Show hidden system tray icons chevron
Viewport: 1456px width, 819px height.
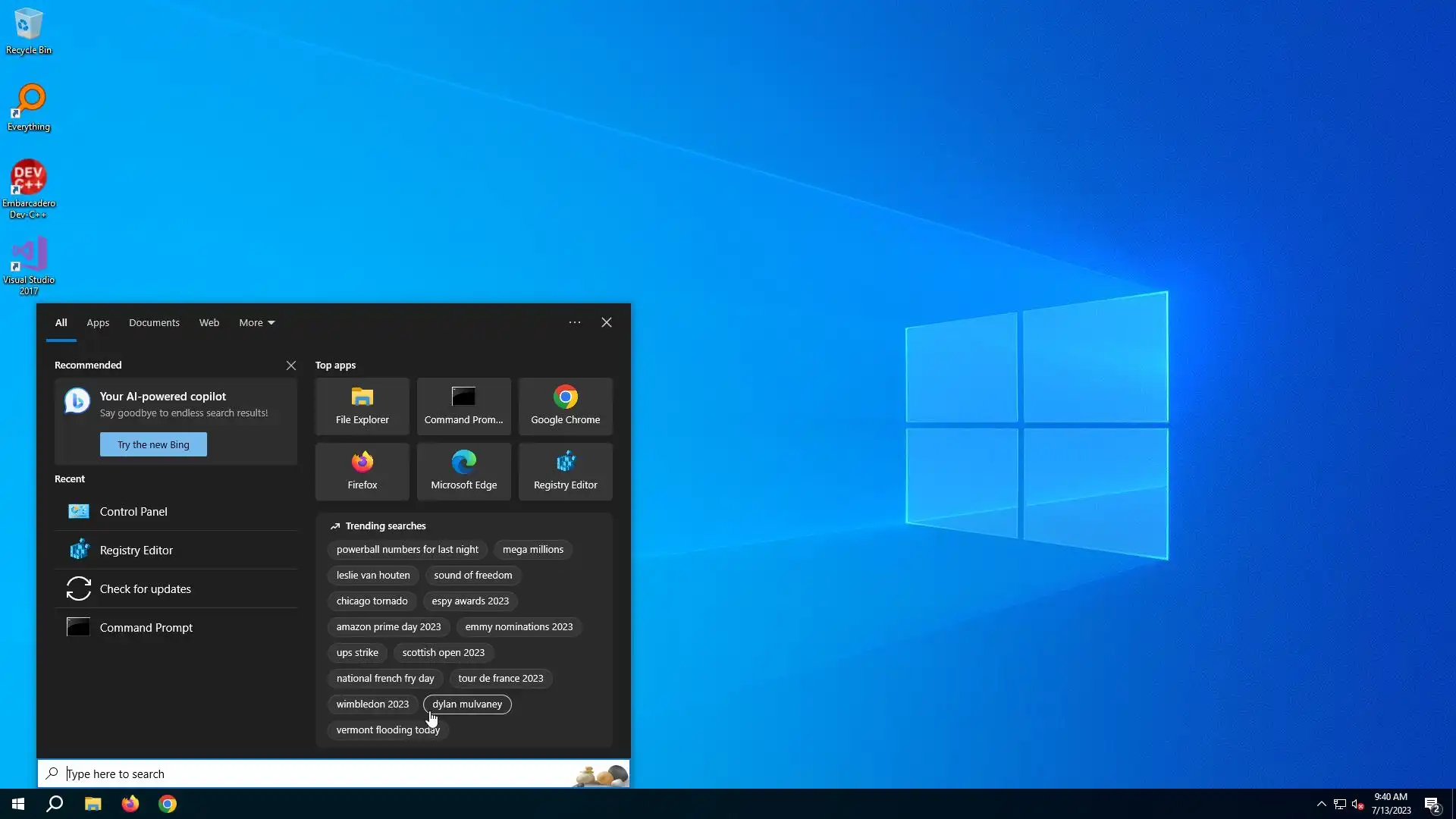[1321, 804]
